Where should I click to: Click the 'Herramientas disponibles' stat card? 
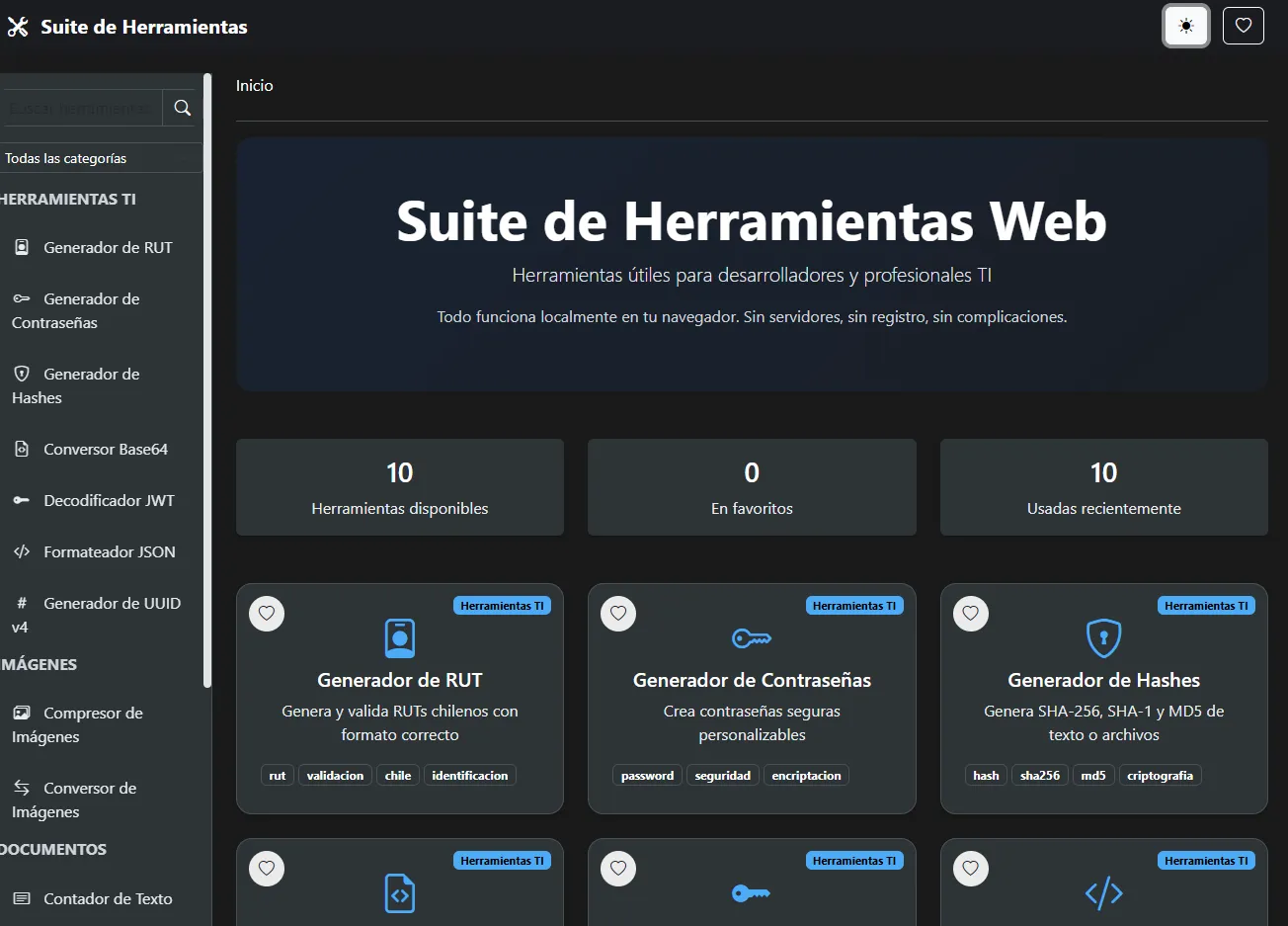[400, 487]
